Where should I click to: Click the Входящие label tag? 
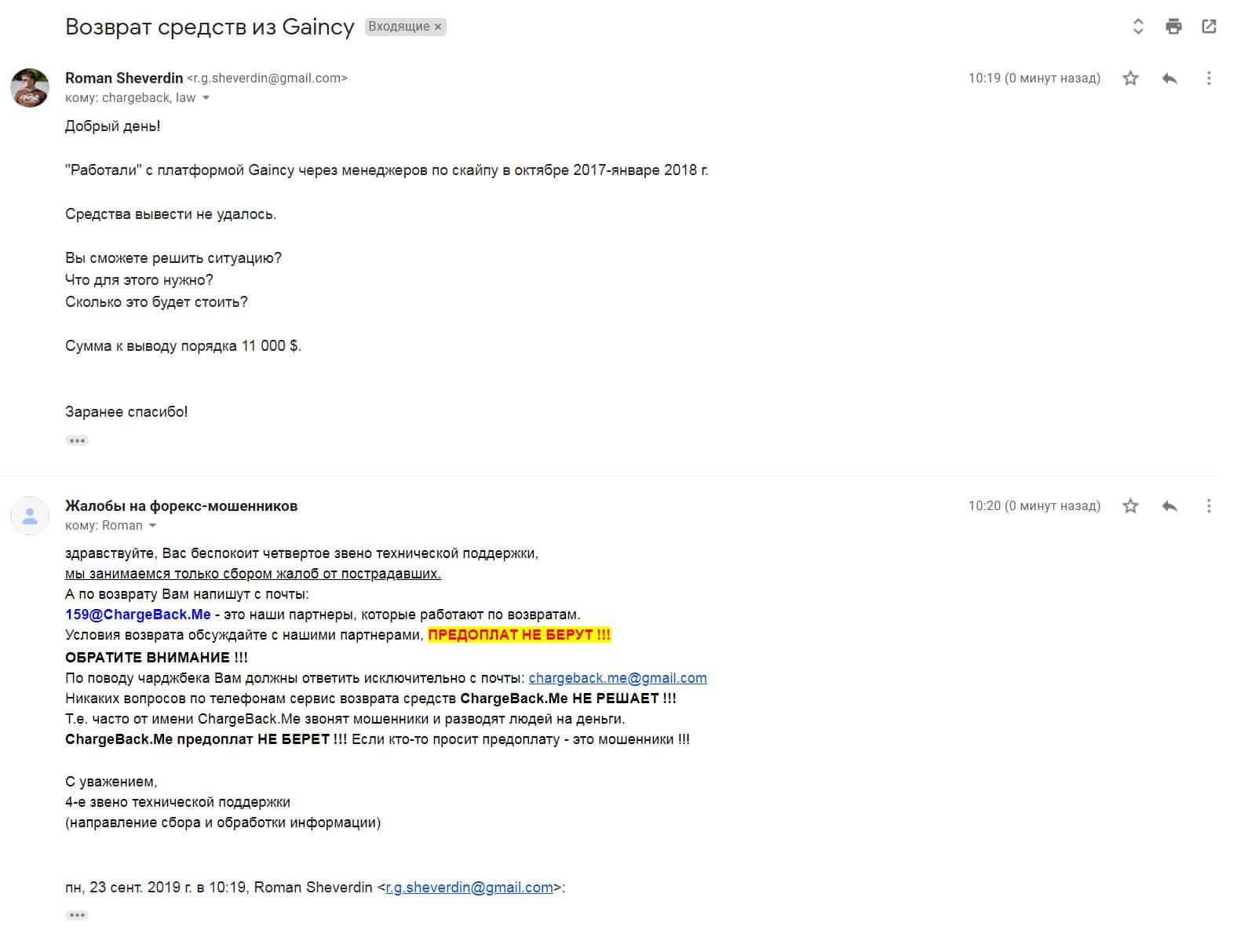(399, 27)
